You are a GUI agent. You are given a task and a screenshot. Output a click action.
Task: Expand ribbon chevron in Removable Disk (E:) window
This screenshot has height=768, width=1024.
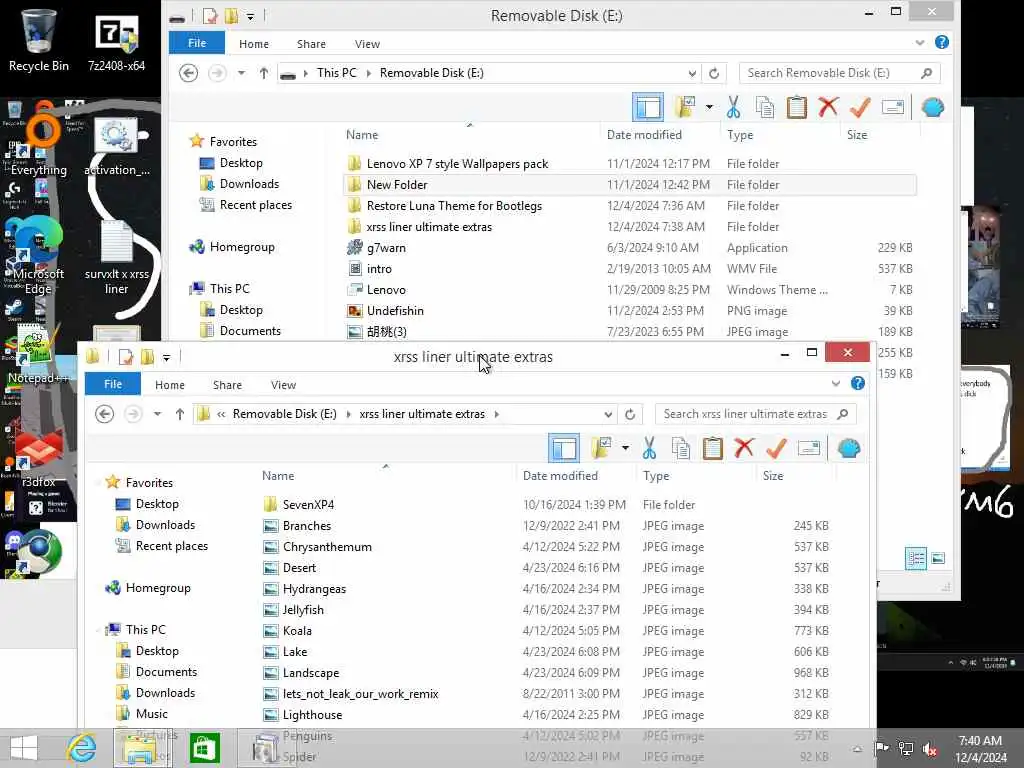coord(920,43)
